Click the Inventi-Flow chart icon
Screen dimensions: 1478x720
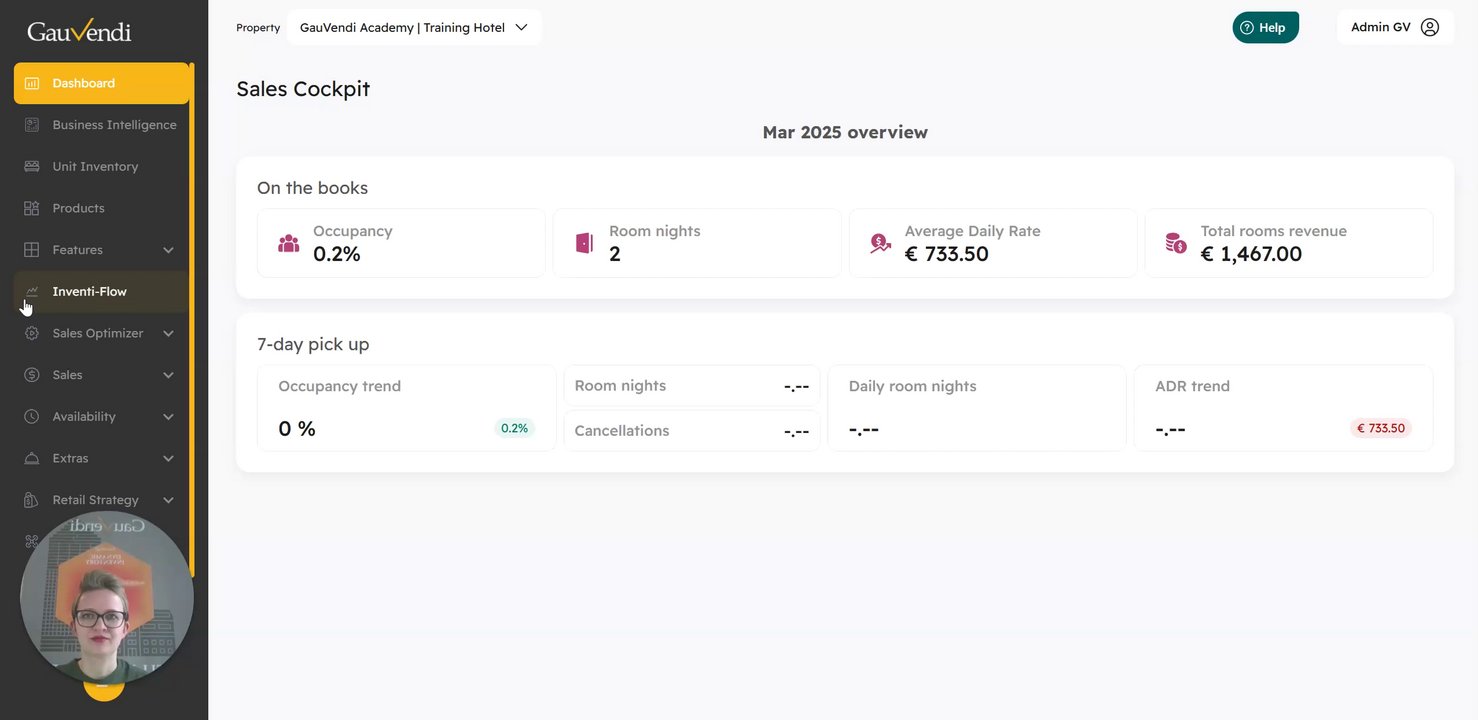pyautogui.click(x=32, y=292)
